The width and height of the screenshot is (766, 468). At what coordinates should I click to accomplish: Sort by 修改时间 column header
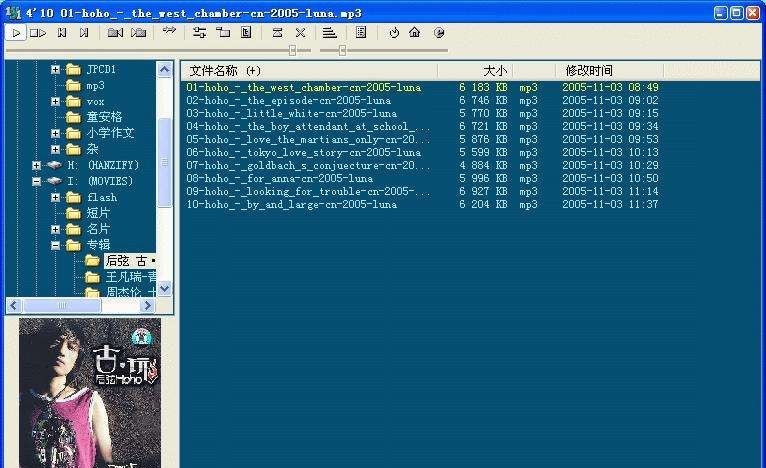pos(589,71)
